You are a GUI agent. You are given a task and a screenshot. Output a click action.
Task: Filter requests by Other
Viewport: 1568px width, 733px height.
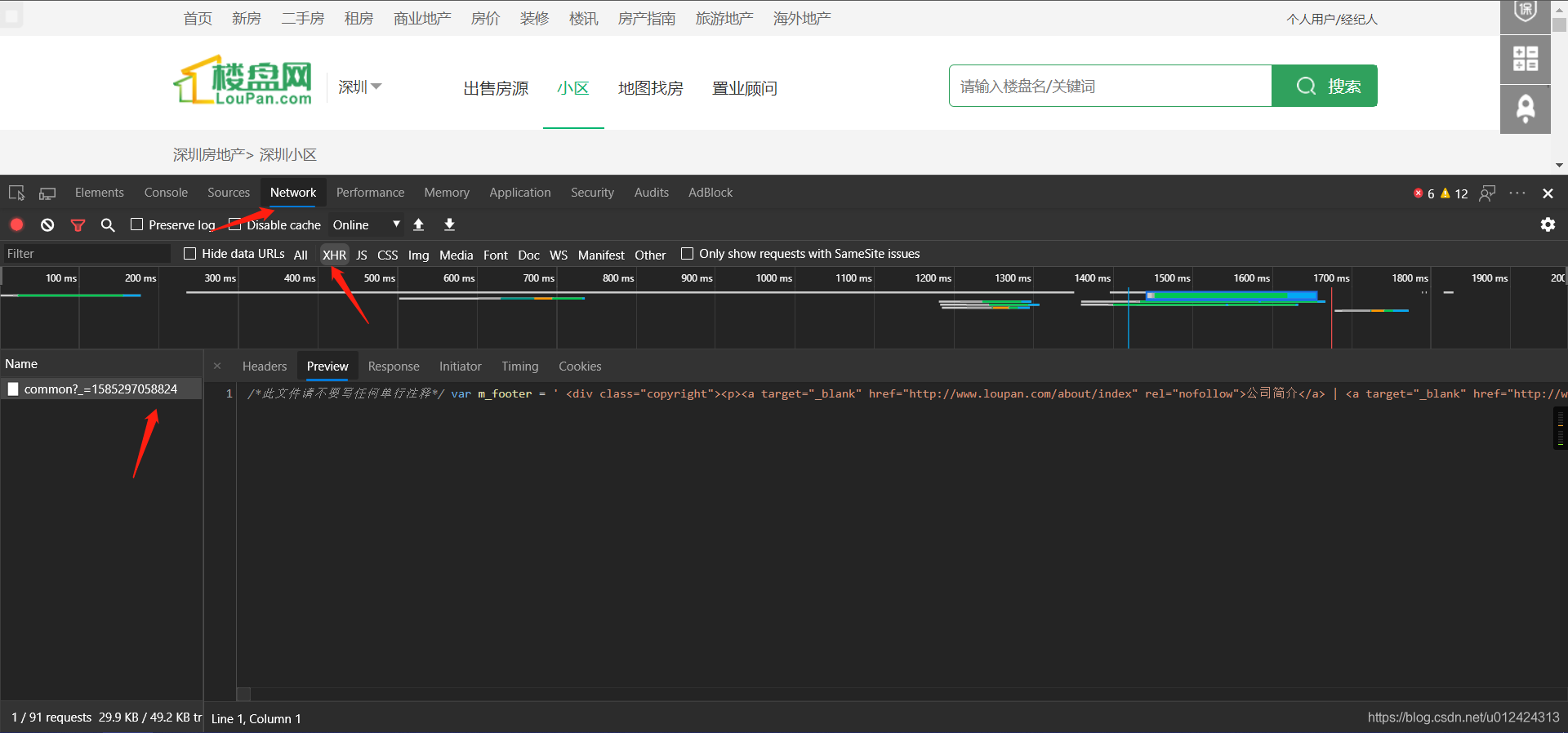pos(651,255)
